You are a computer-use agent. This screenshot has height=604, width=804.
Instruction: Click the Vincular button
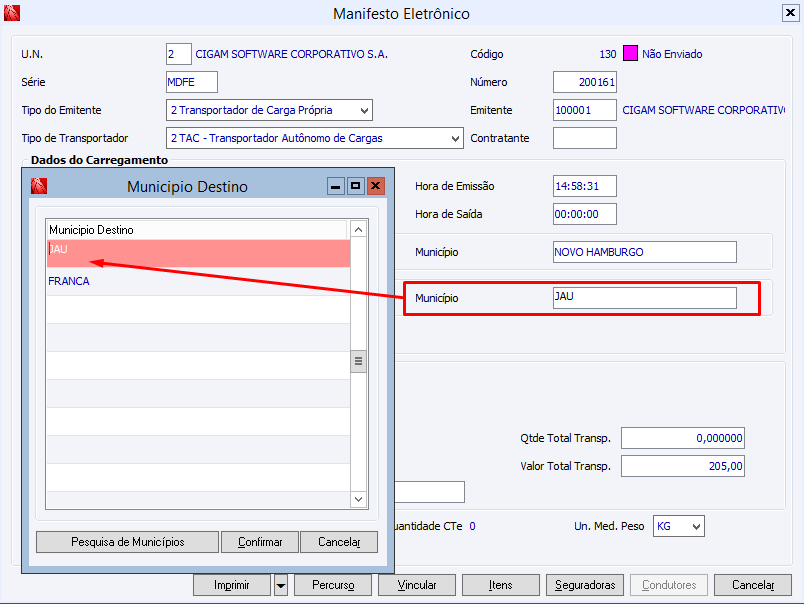tap(417, 585)
